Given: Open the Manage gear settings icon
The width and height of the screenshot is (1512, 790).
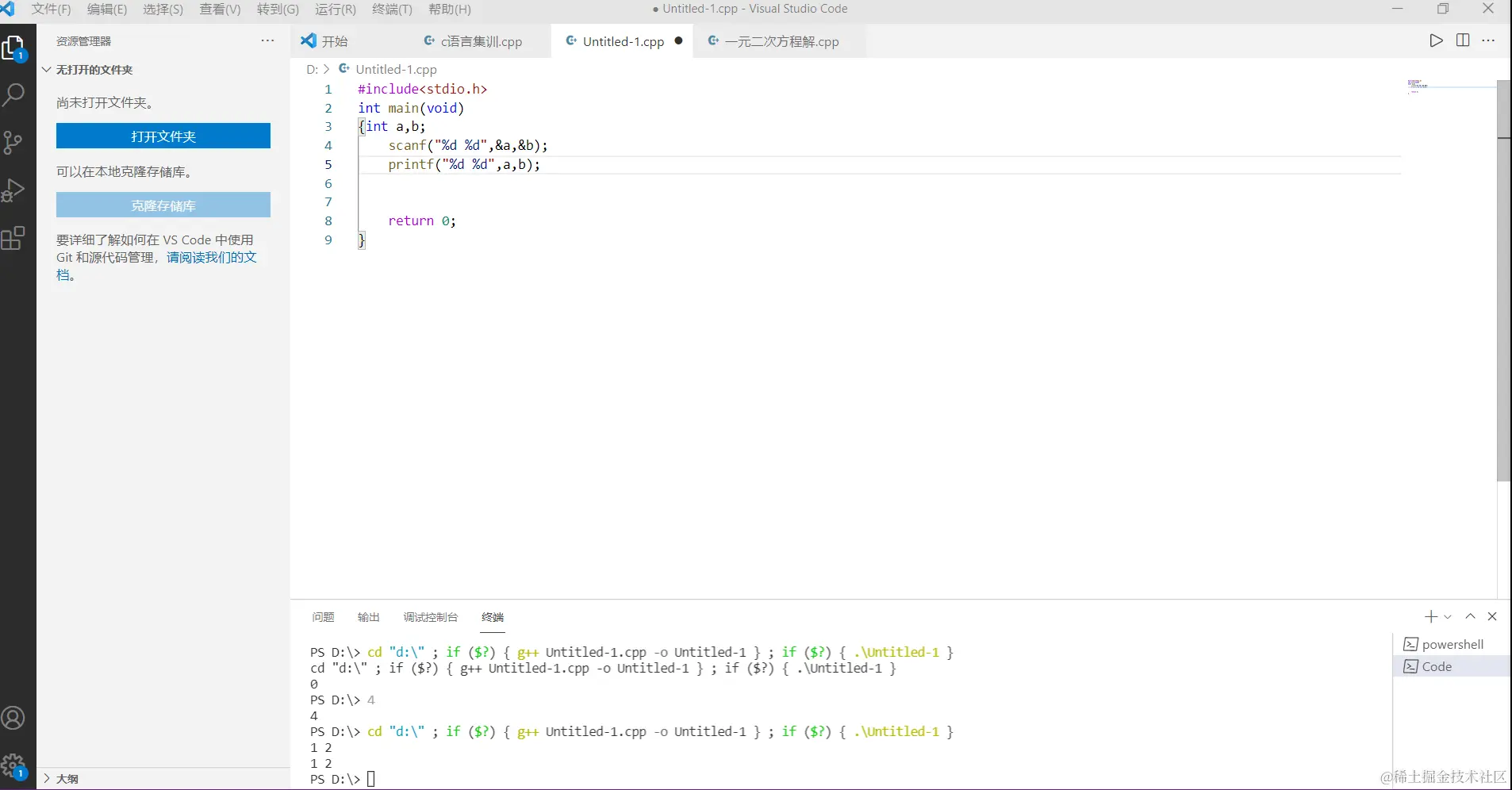Looking at the screenshot, I should tap(14, 765).
